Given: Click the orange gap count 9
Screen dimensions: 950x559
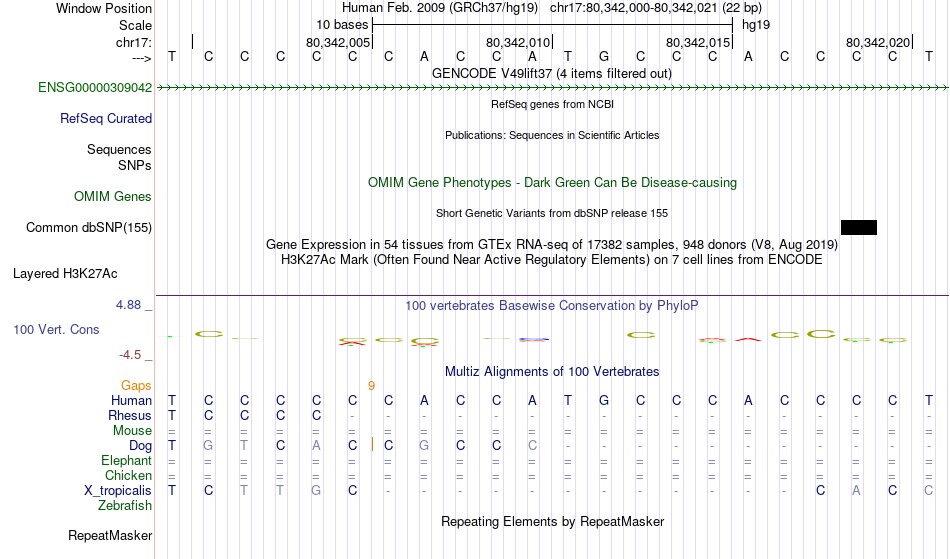Looking at the screenshot, I should coord(371,386).
